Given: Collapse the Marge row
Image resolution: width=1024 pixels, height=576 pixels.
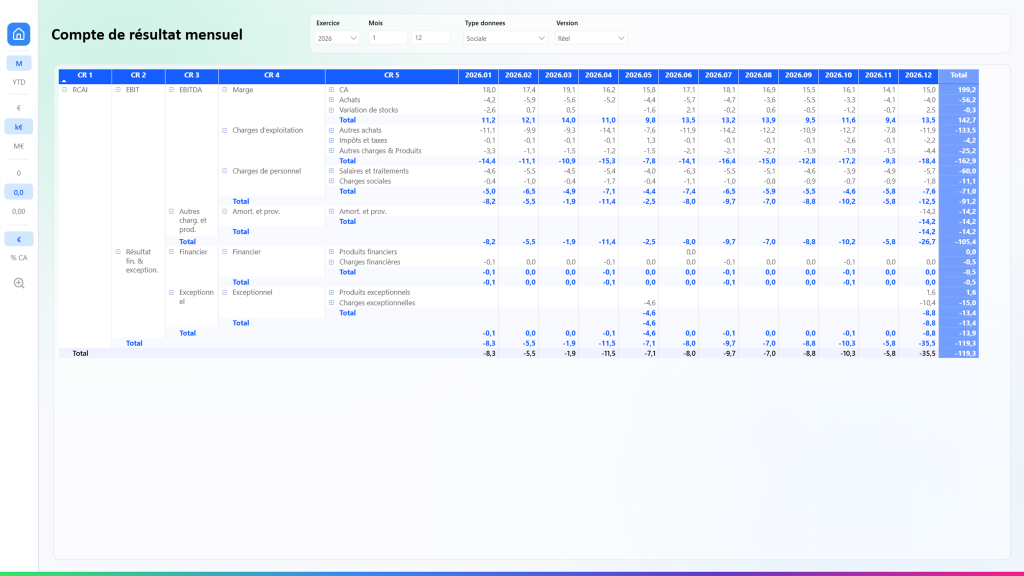Looking at the screenshot, I should pyautogui.click(x=225, y=89).
